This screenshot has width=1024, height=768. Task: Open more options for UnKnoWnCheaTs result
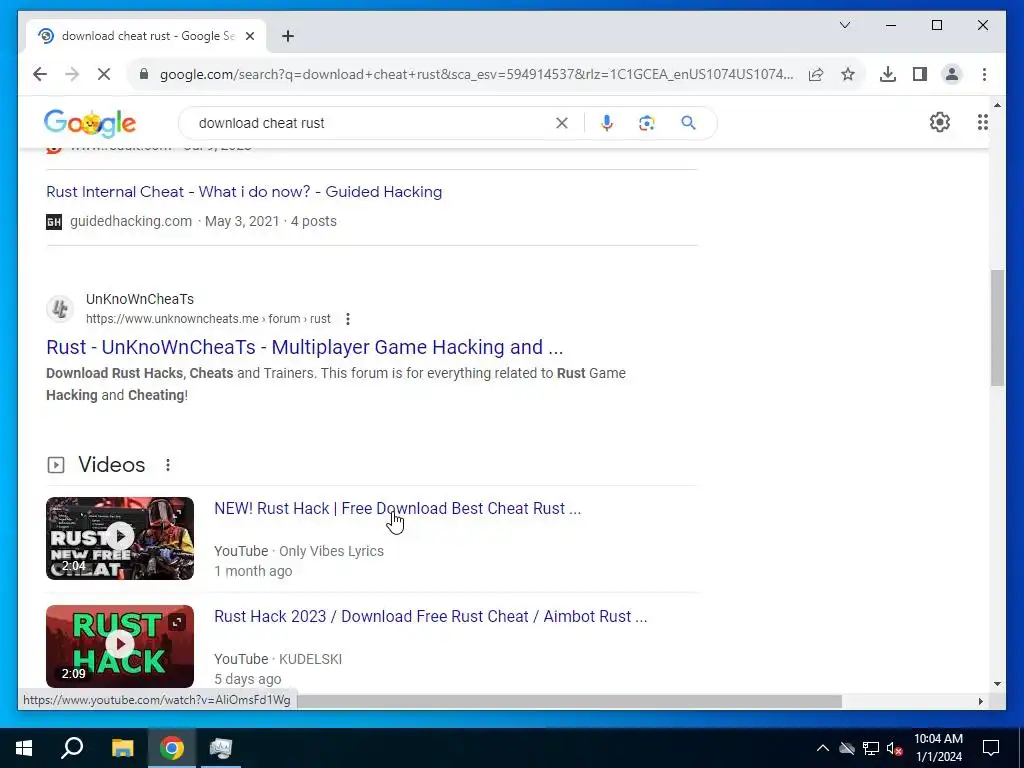[347, 319]
